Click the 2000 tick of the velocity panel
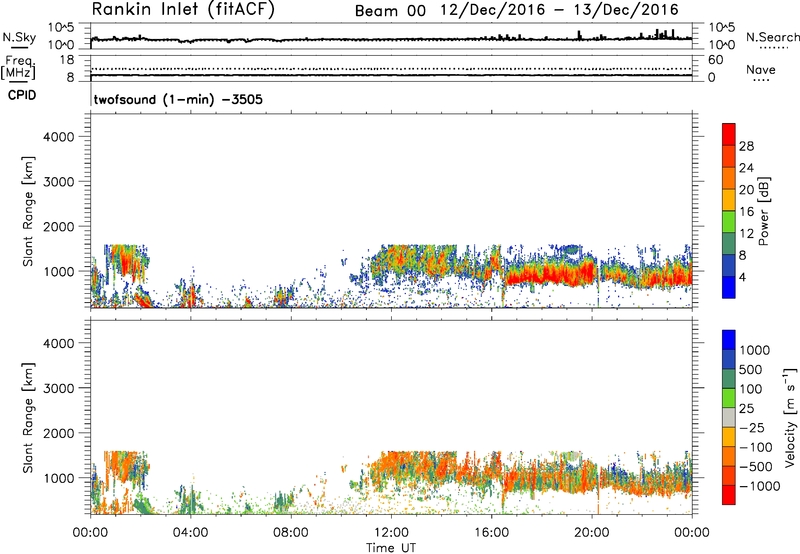 (x=58, y=433)
